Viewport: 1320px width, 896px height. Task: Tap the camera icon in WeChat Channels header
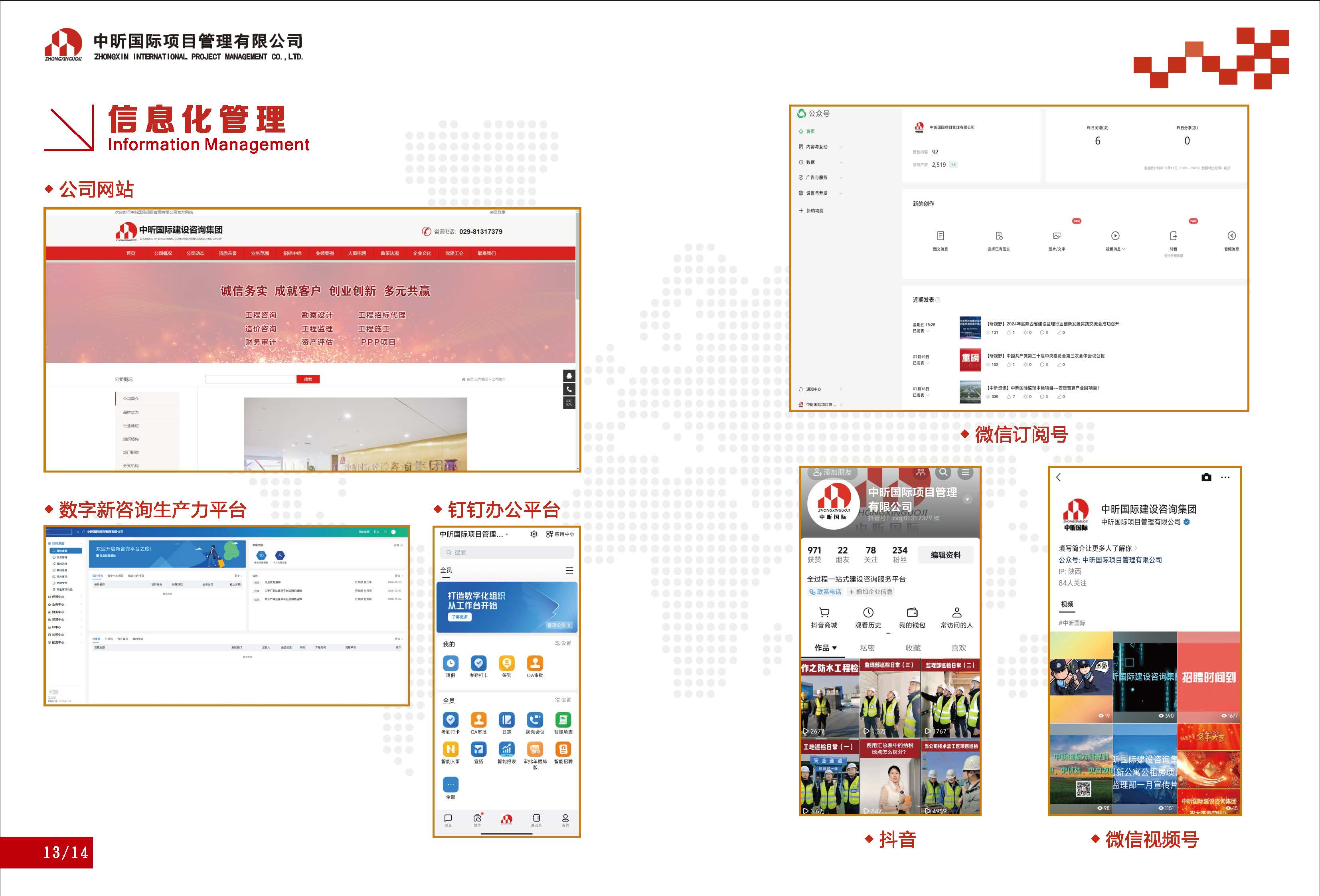click(x=1206, y=477)
